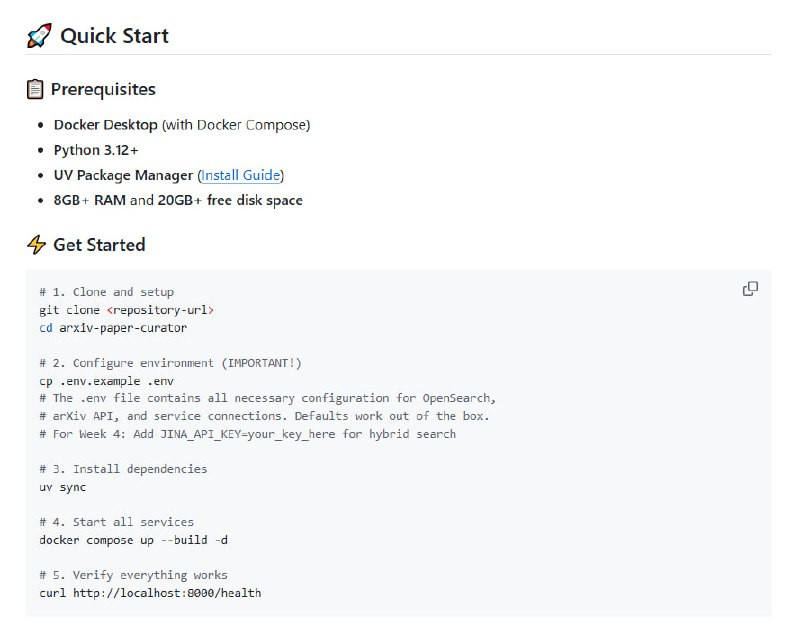Image resolution: width=800 pixels, height=625 pixels.
Task: Click the docker compose up command
Action: click(140, 540)
